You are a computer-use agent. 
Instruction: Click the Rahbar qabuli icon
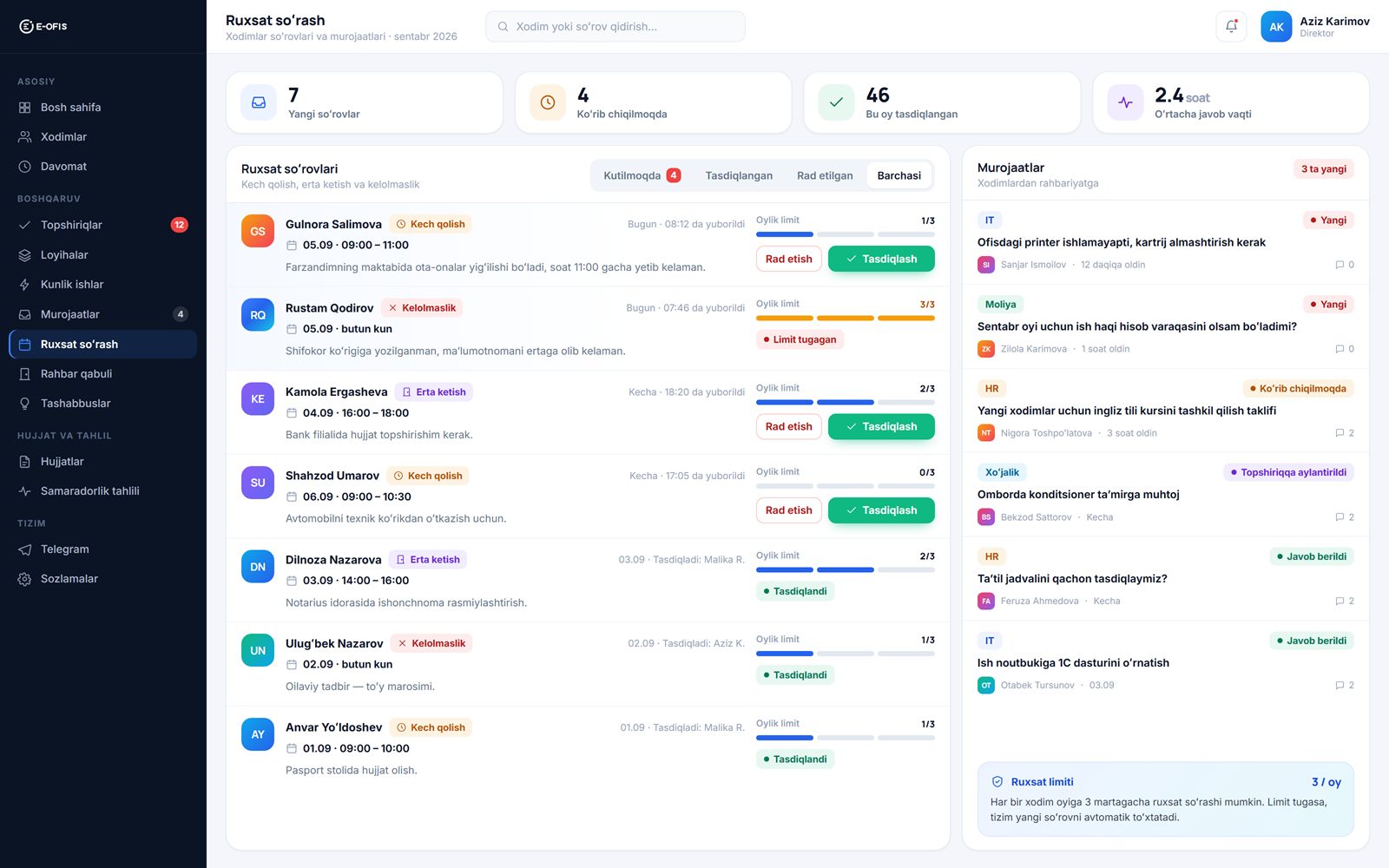pyautogui.click(x=24, y=374)
